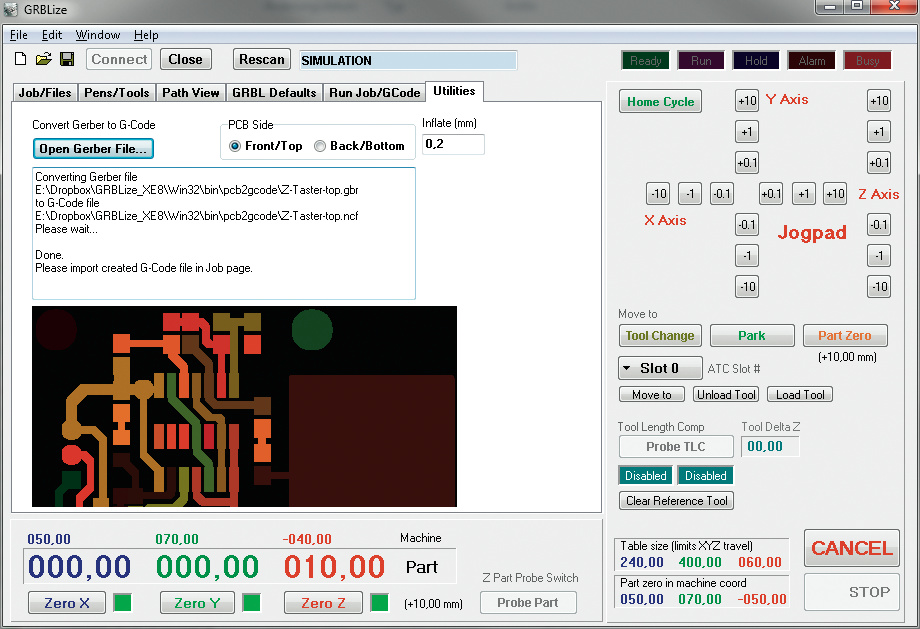The width and height of the screenshot is (920, 629).
Task: Open the Window menu
Action: click(97, 35)
